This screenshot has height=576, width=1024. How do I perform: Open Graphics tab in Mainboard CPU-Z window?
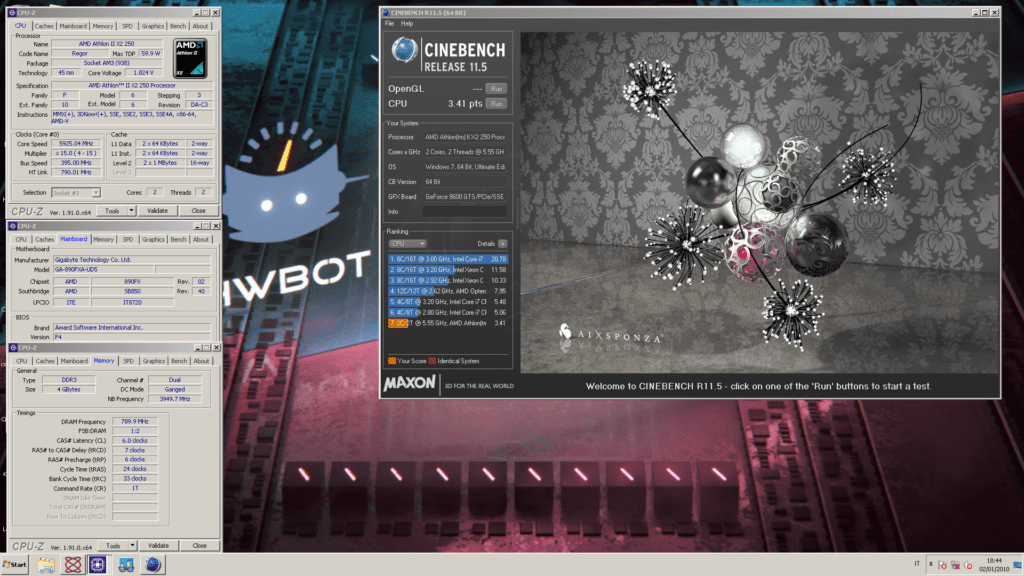click(153, 240)
